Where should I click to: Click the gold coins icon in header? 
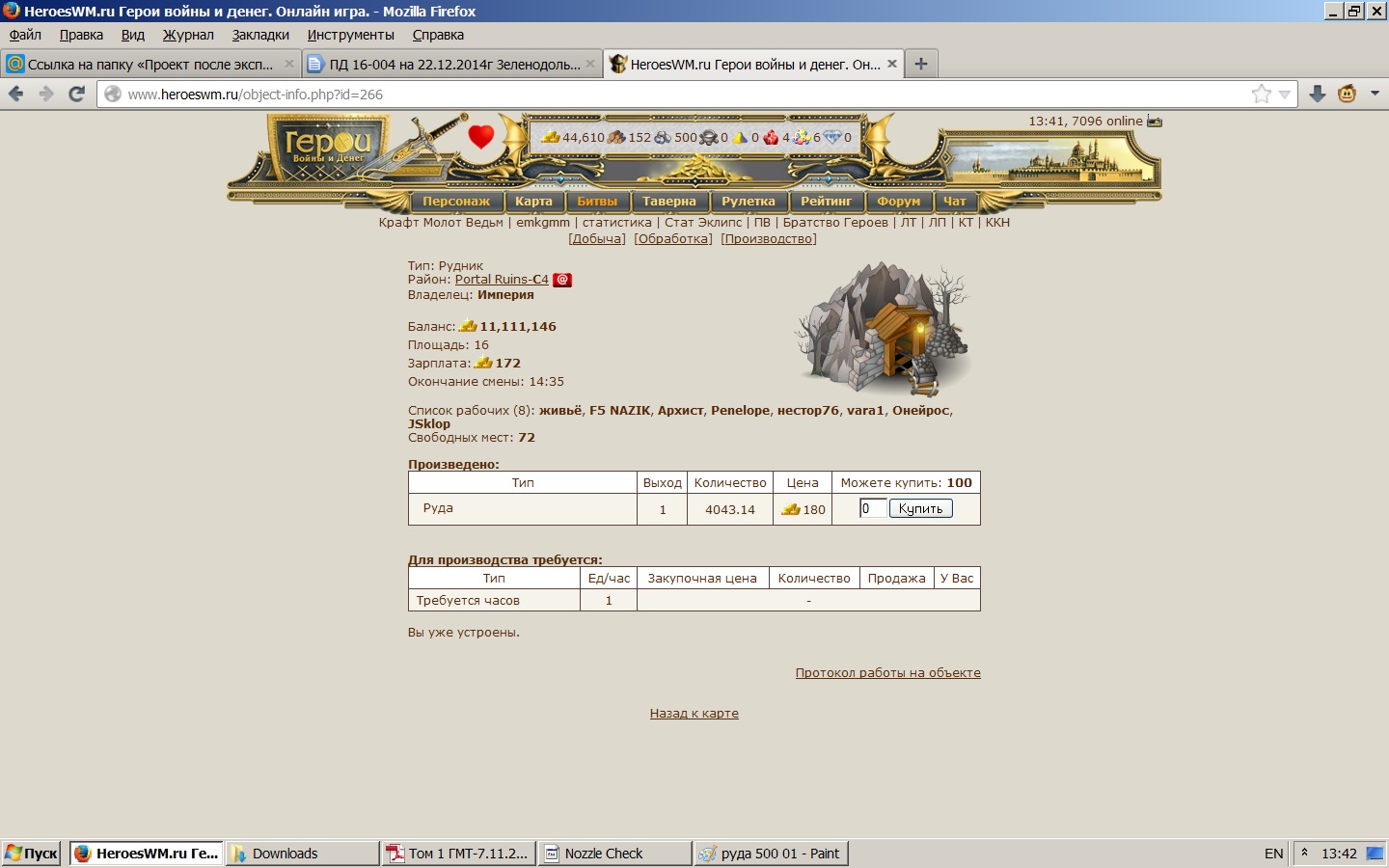pos(551,137)
